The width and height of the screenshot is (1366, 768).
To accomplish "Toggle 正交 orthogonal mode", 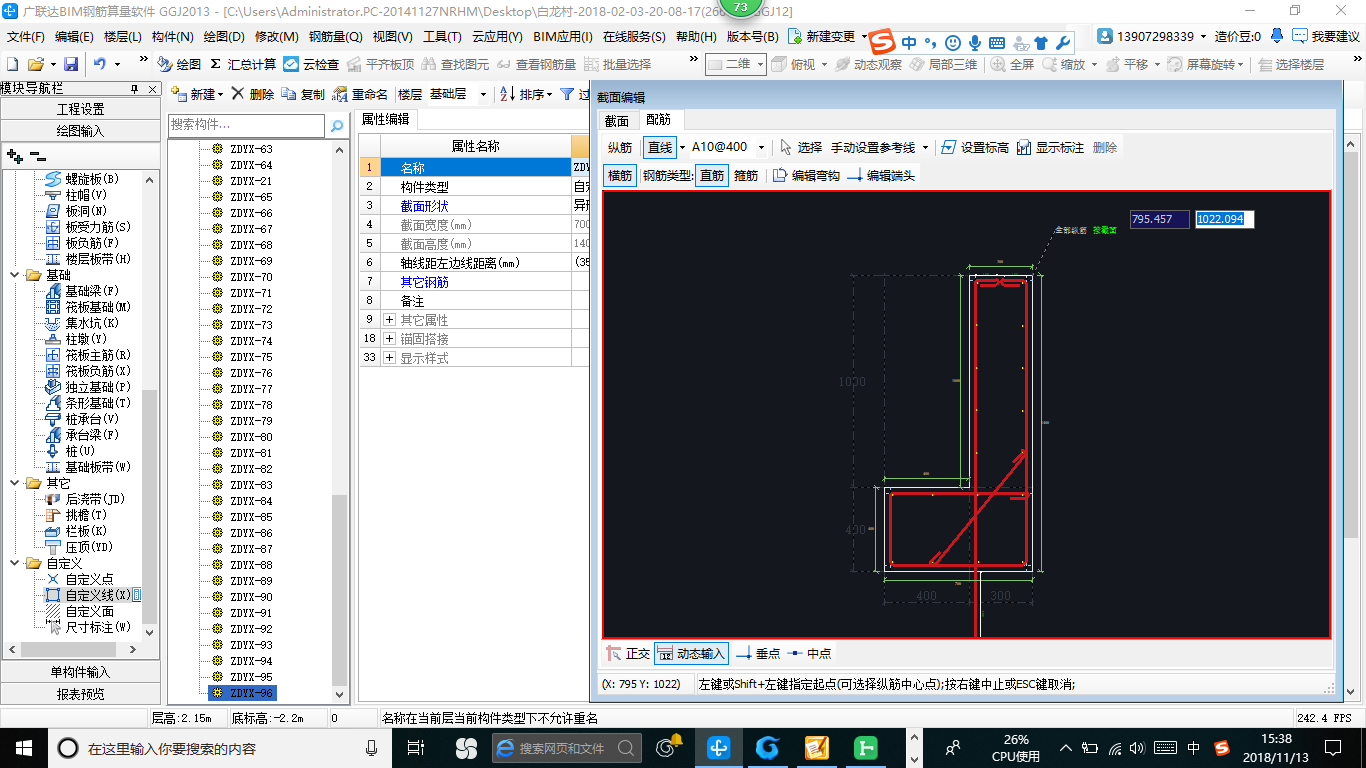I will coord(628,653).
